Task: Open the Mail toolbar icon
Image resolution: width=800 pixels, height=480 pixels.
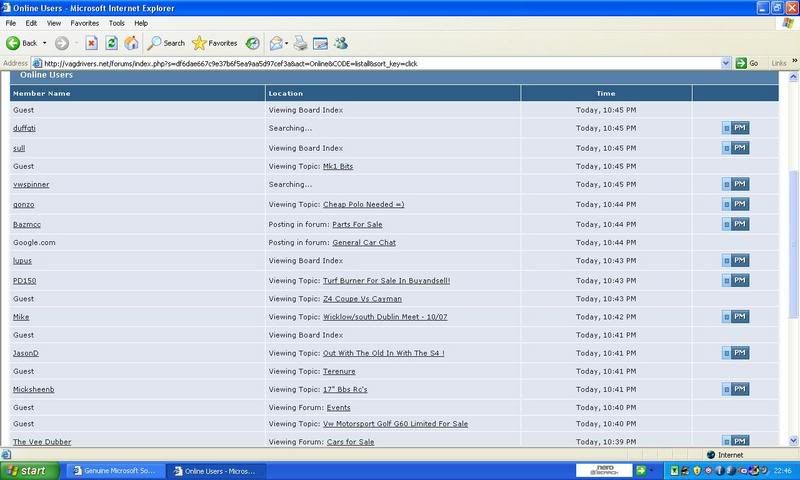Action: point(274,43)
